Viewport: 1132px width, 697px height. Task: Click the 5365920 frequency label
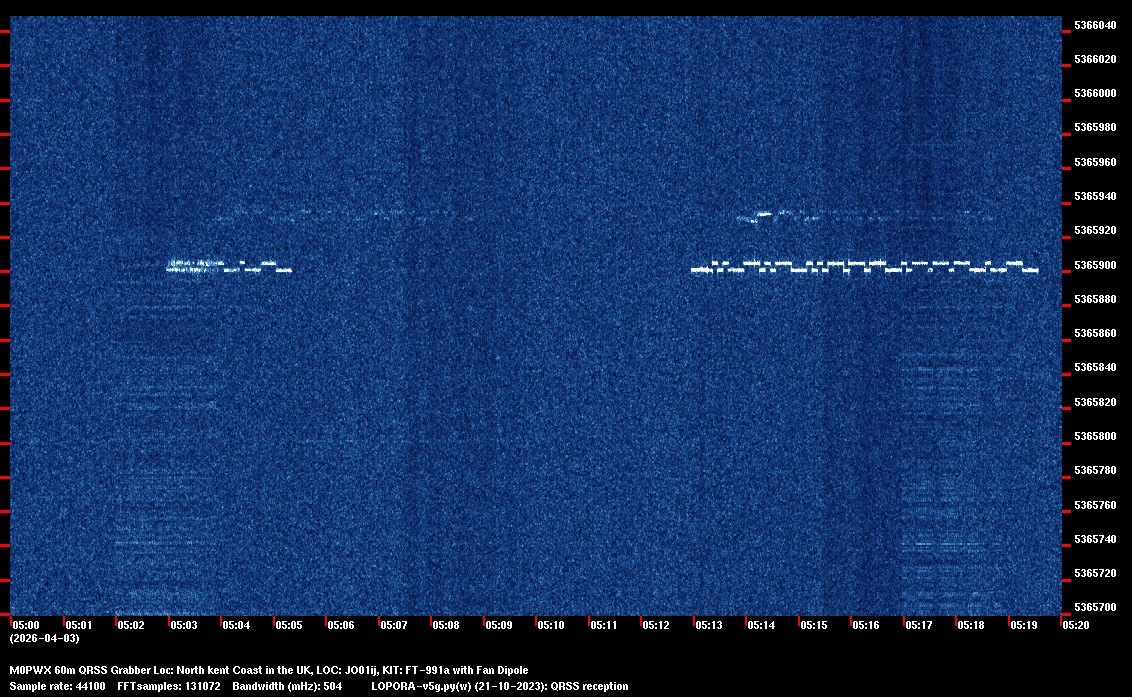tap(1094, 230)
